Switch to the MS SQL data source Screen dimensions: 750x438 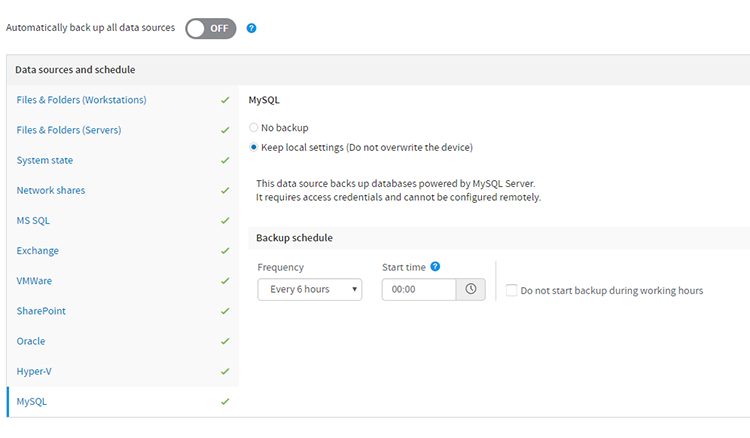[x=35, y=221]
